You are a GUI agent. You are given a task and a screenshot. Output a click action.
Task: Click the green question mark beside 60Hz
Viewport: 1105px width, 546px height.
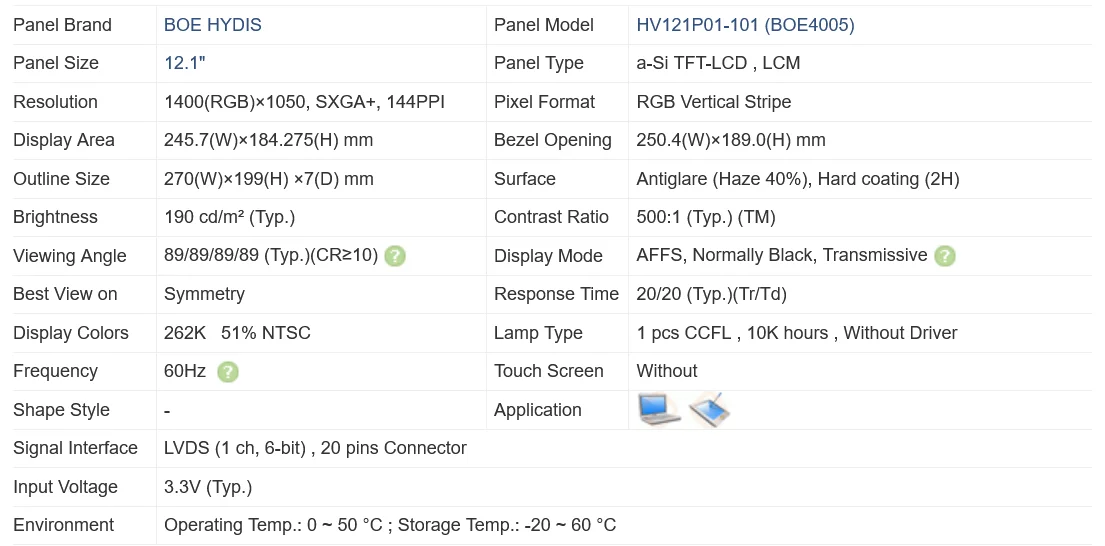tap(228, 372)
